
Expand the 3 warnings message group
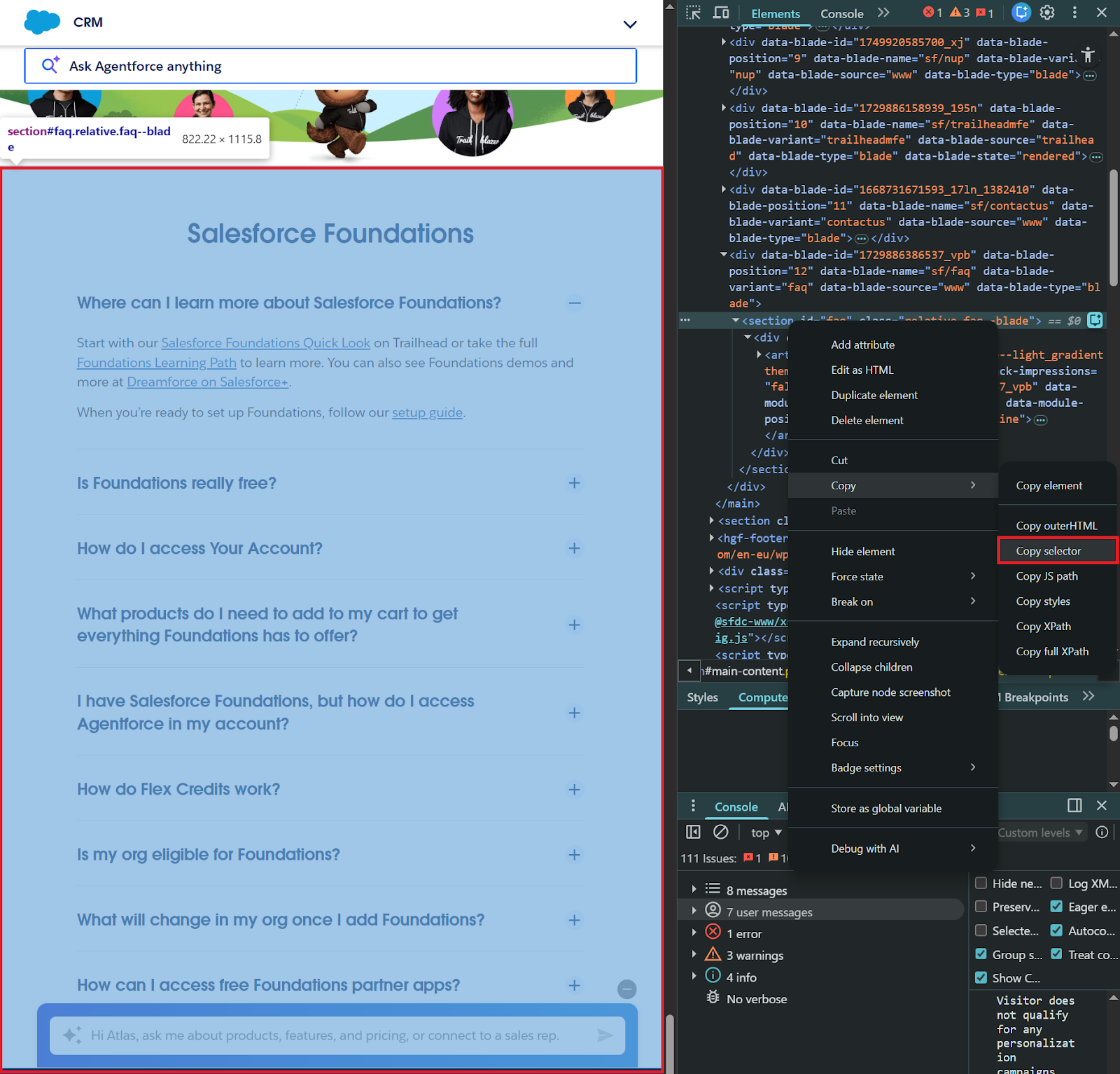coord(694,955)
